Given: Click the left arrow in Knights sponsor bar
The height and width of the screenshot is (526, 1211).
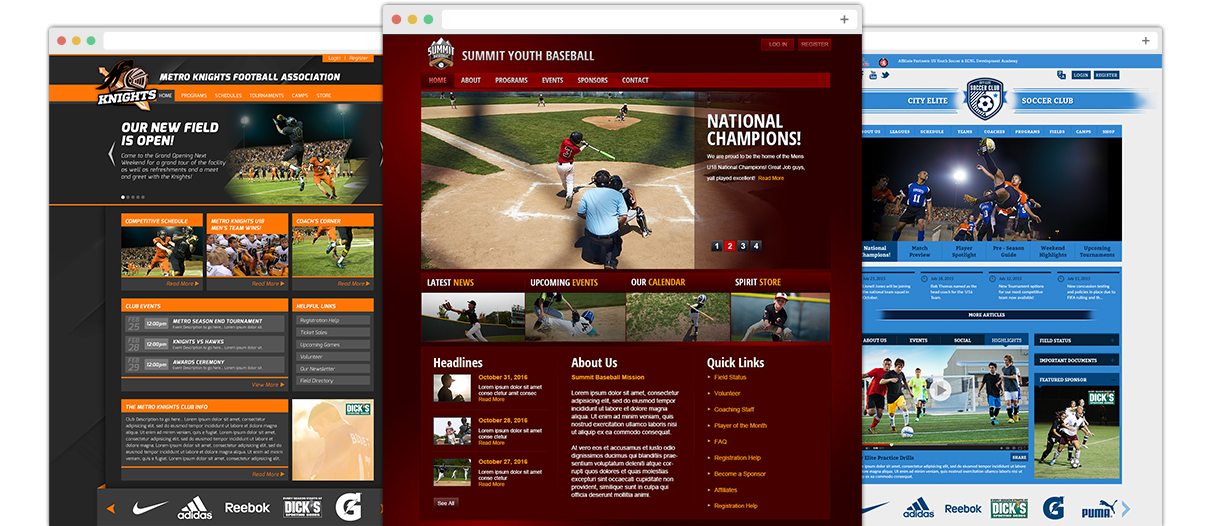Looking at the screenshot, I should (111, 509).
